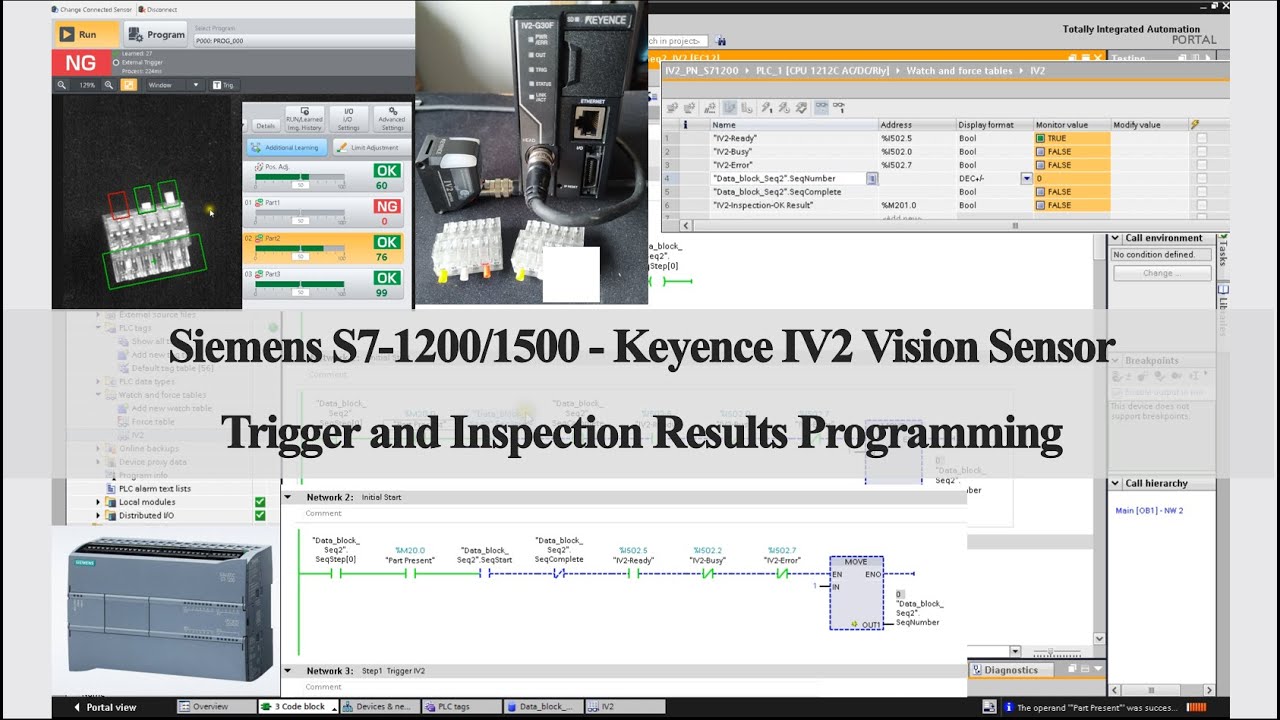Click lightning bolt modify column header icon
This screenshot has width=1280, height=720.
(x=1195, y=125)
